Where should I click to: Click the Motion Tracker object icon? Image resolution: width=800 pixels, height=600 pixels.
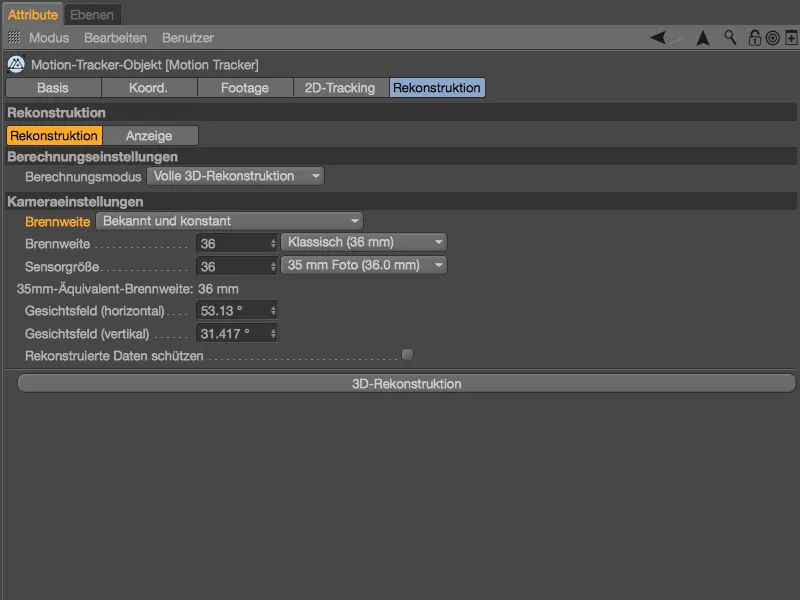(16, 64)
